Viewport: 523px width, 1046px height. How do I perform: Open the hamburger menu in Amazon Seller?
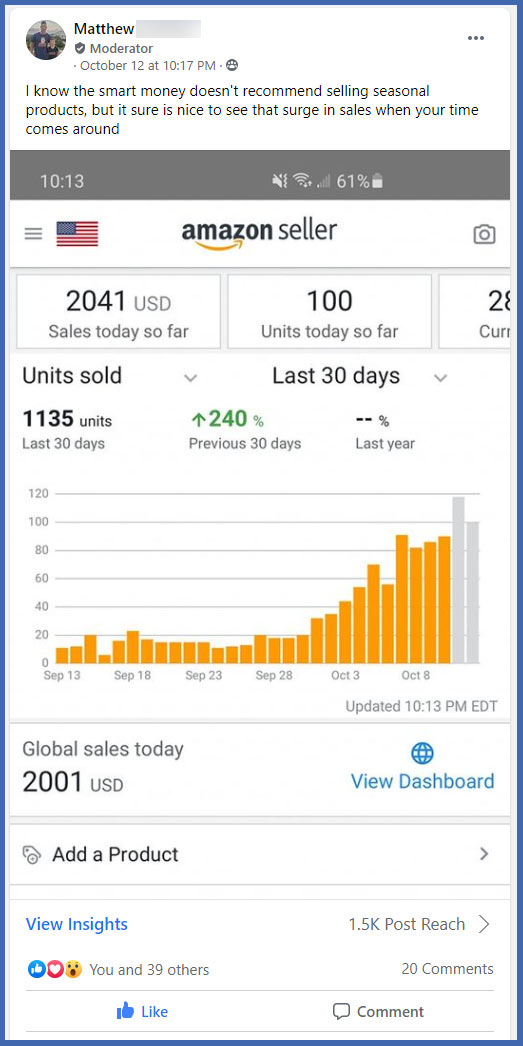tap(33, 233)
